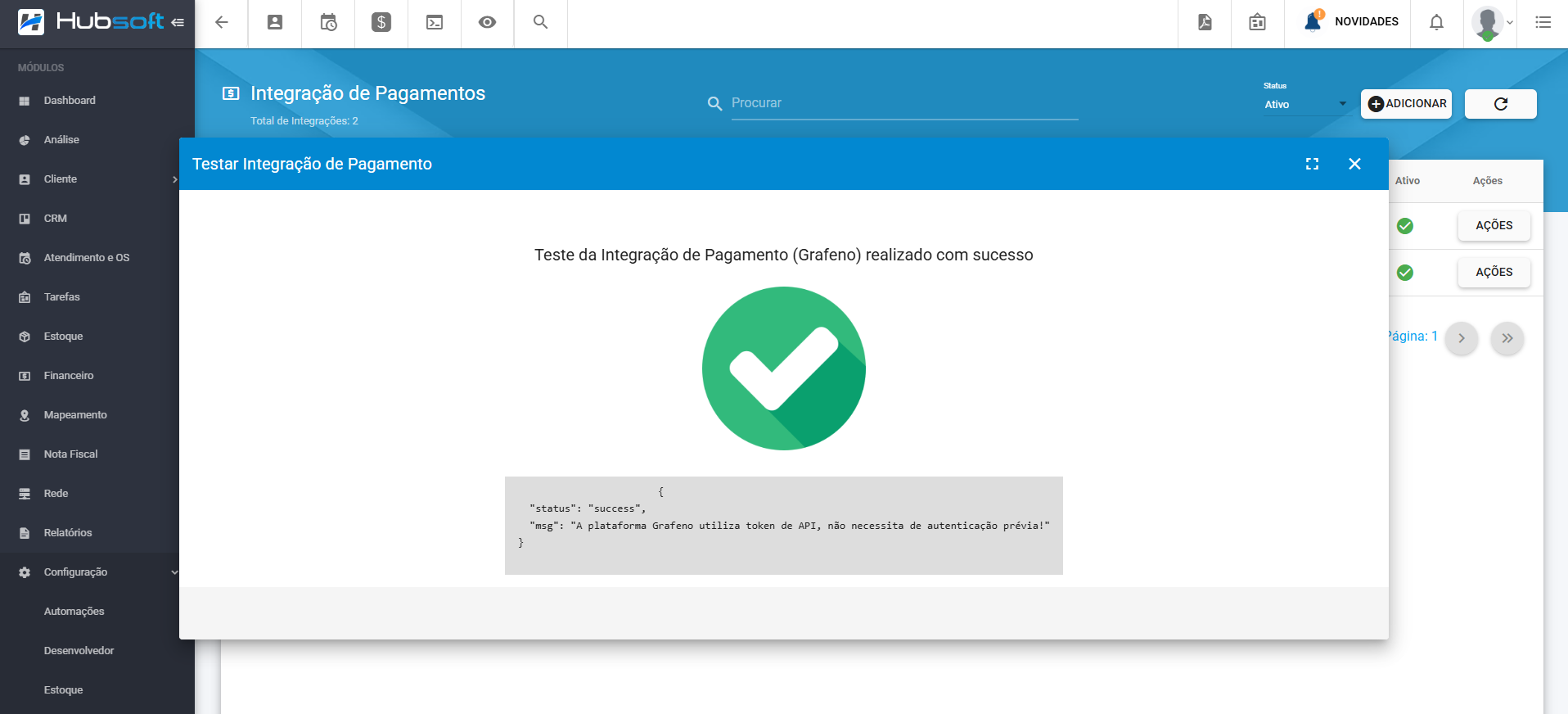Expand the Cliente menu
The height and width of the screenshot is (714, 1568).
[x=97, y=179]
